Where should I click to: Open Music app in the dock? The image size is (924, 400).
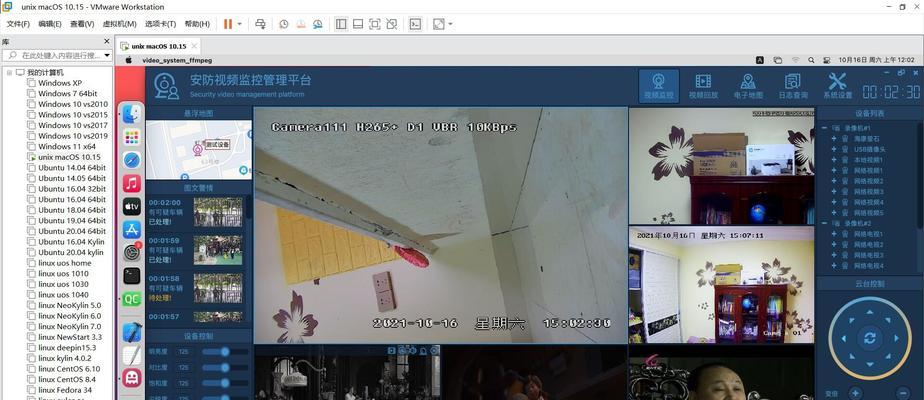[132, 183]
